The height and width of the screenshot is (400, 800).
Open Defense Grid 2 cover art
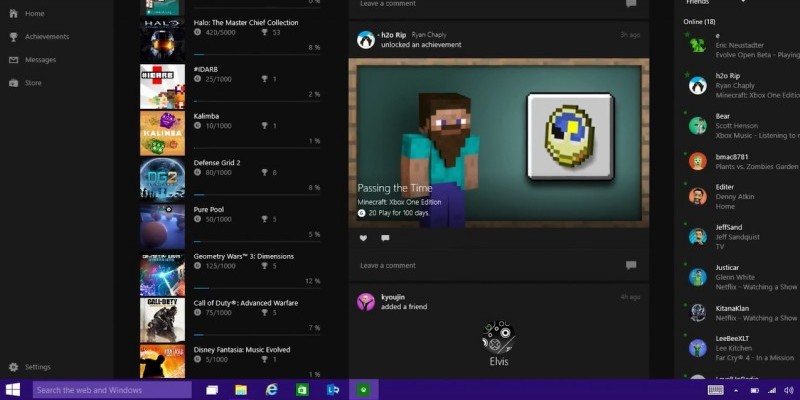162,180
